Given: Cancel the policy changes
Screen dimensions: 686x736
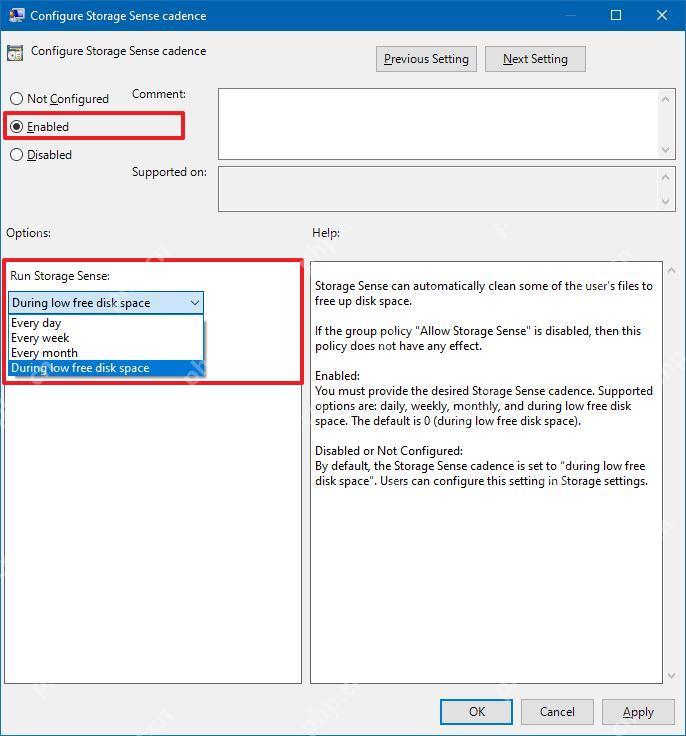Looking at the screenshot, I should [x=557, y=712].
